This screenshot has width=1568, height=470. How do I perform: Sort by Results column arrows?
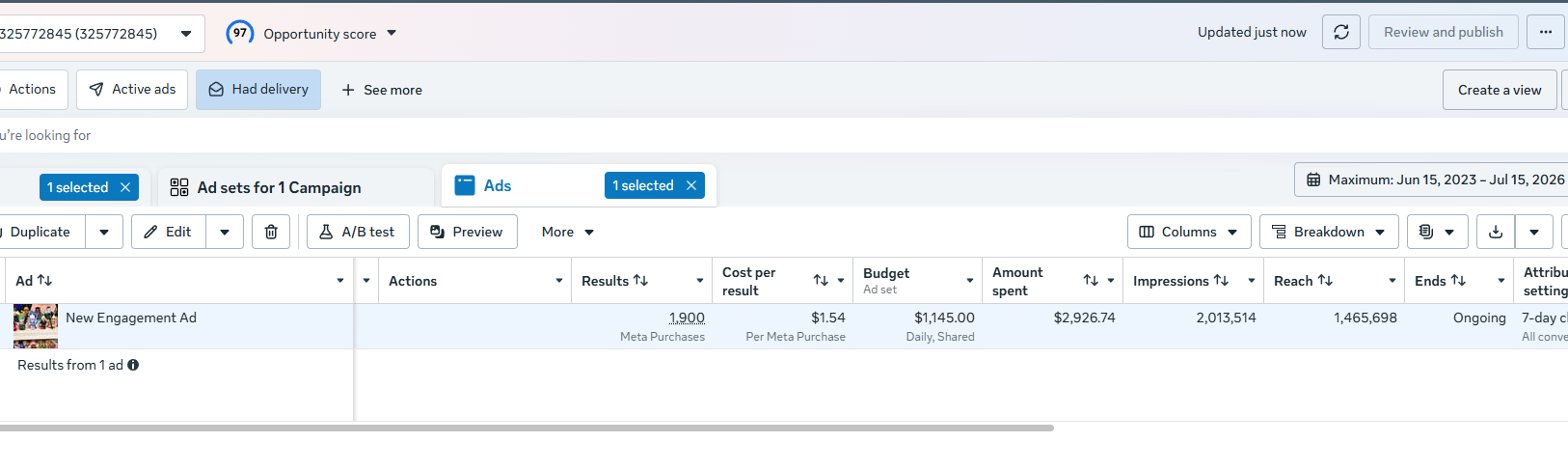[x=641, y=281]
